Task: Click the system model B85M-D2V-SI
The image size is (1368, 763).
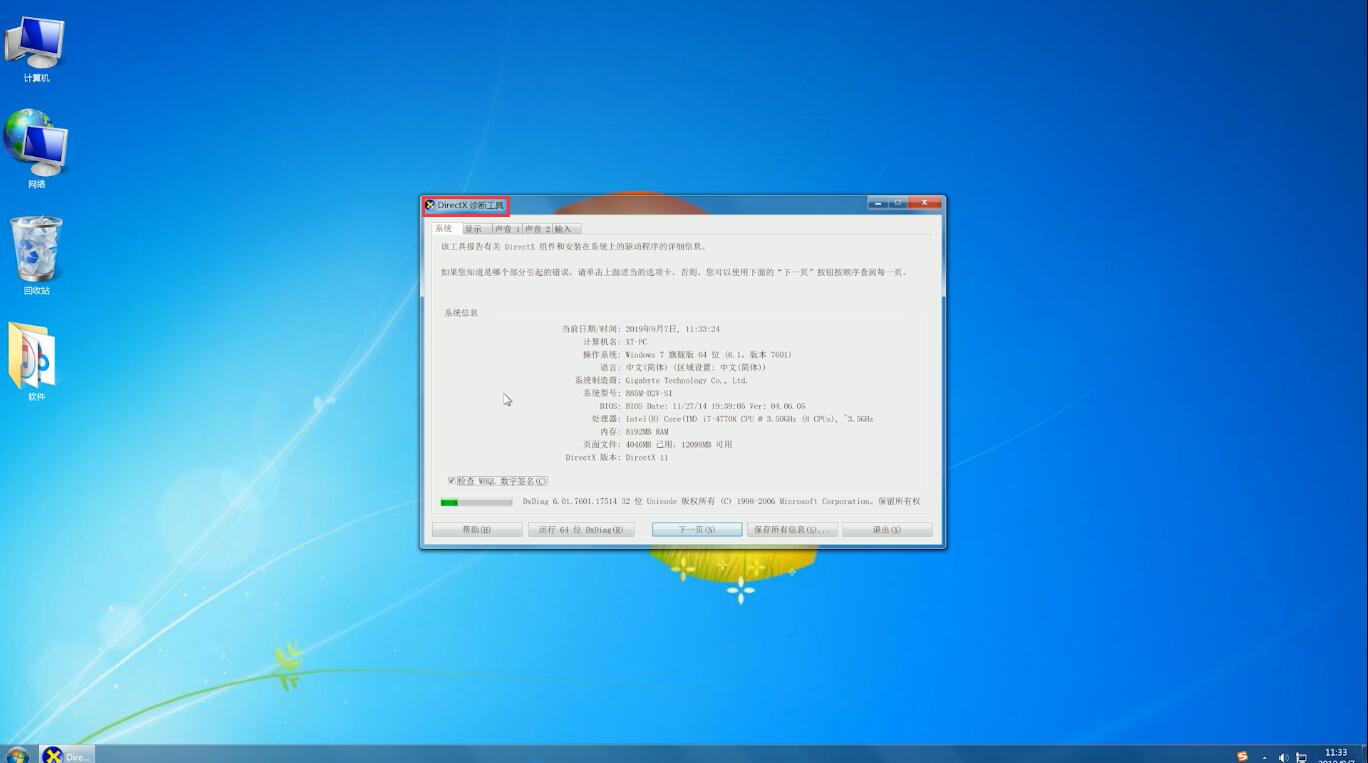Action: tap(649, 393)
